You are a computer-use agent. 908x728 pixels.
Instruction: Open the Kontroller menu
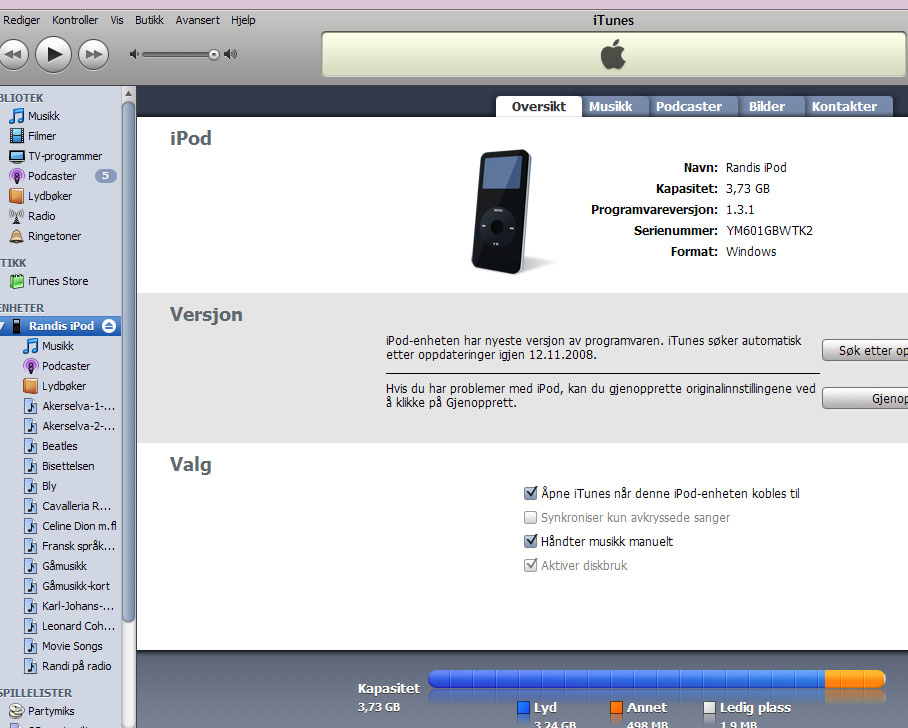coord(75,20)
